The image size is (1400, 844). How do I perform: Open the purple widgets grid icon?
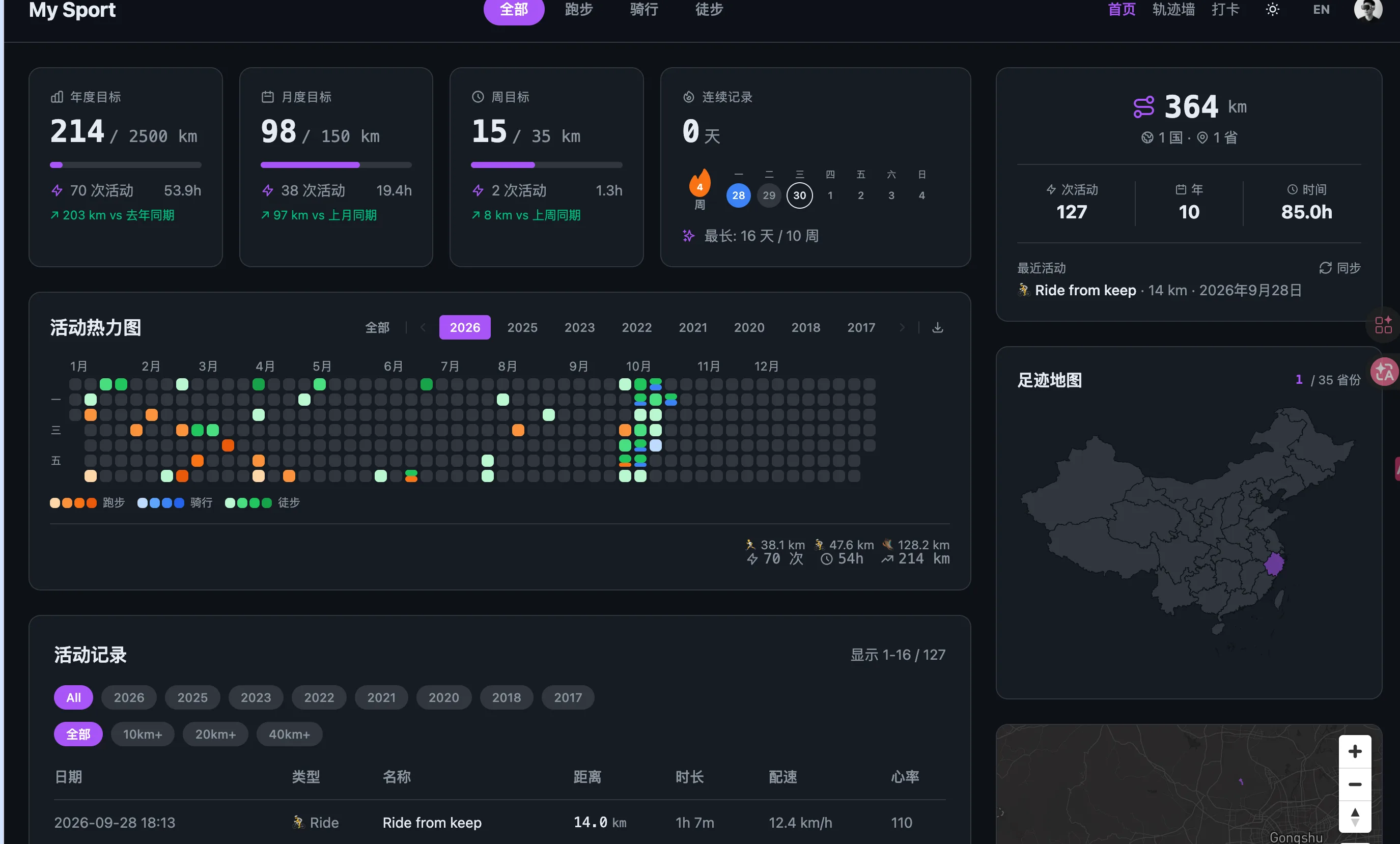[x=1383, y=325]
